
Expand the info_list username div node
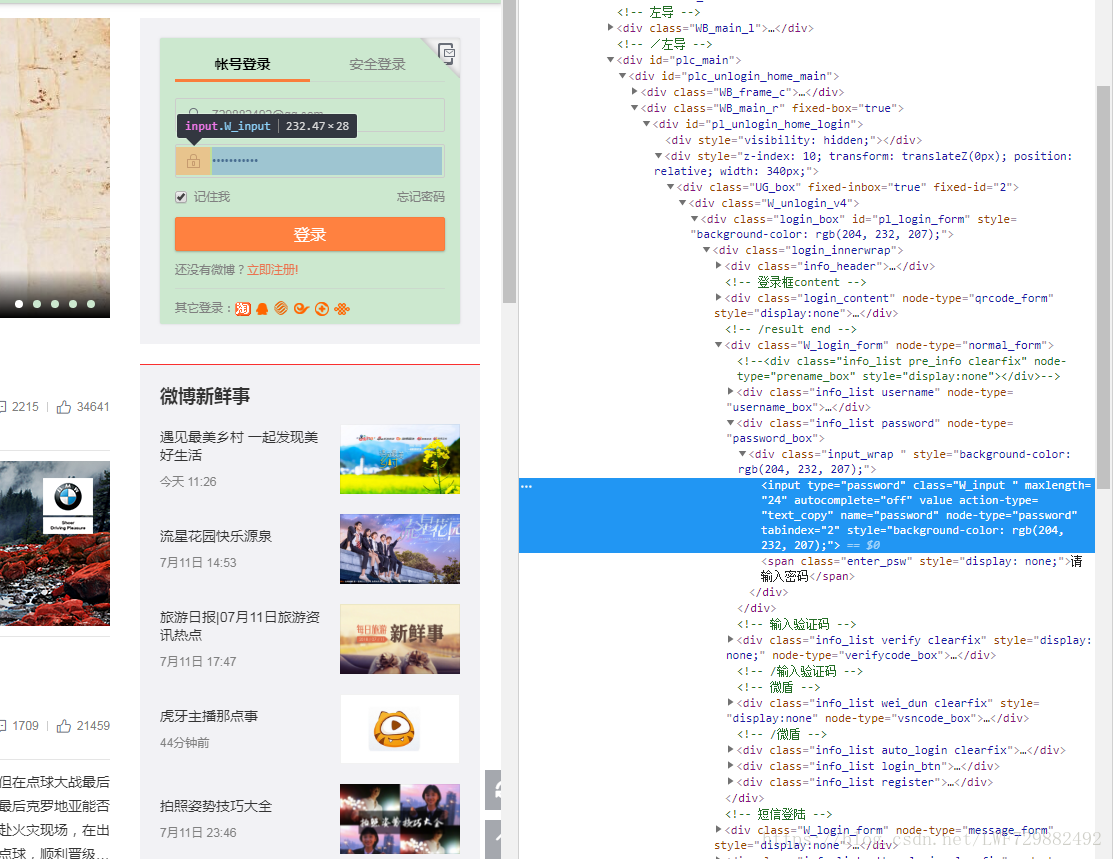click(x=731, y=392)
